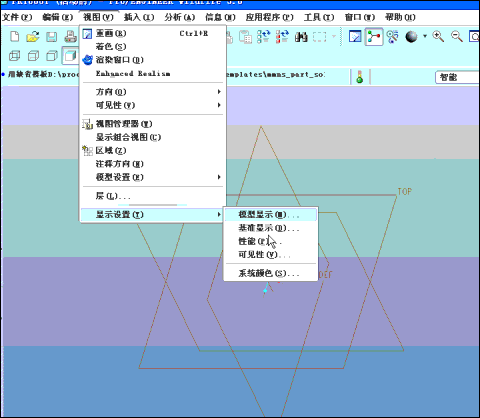Click the dashed selection box icon
This screenshot has height=418, width=480.
[x=319, y=36]
